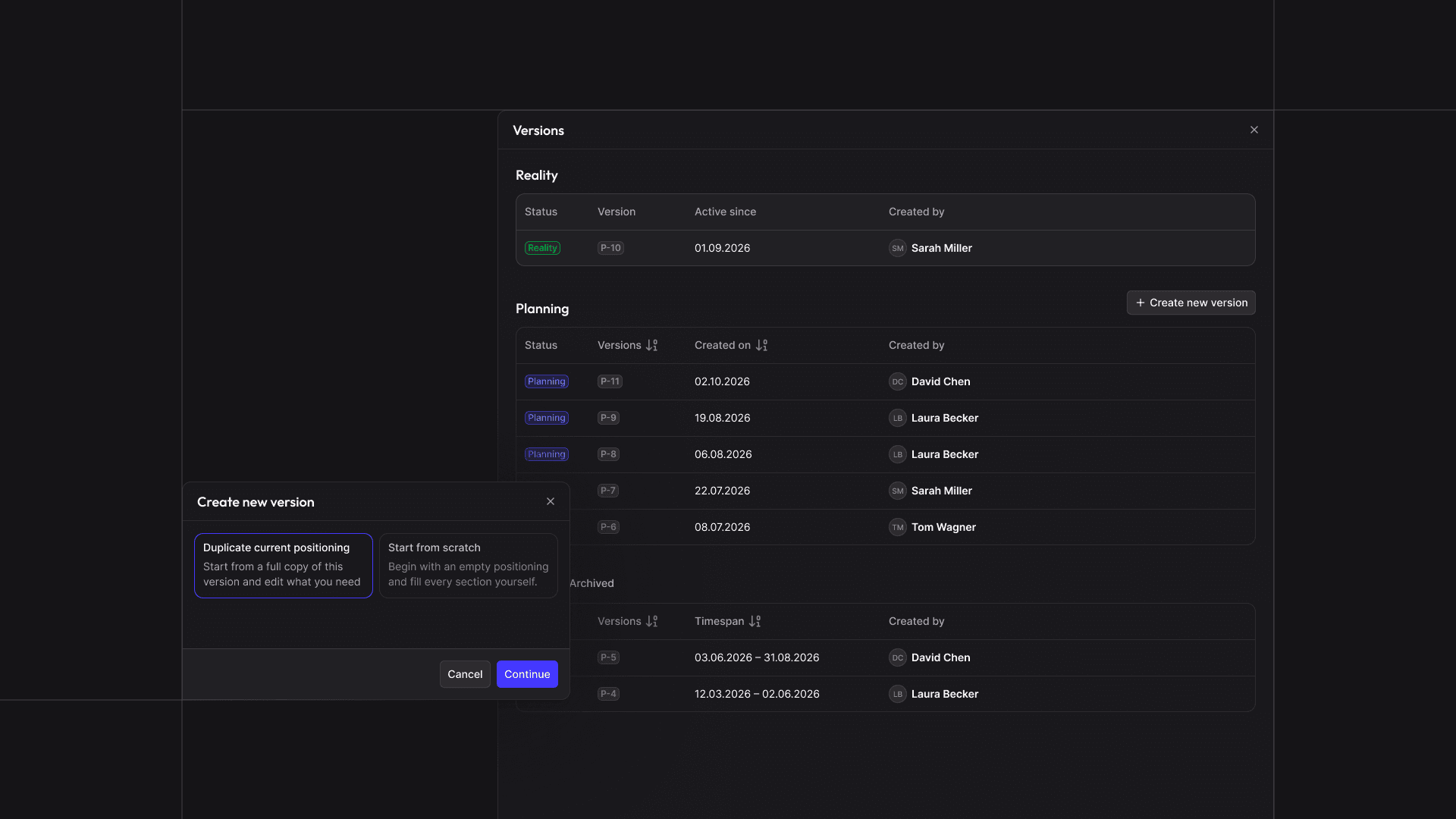This screenshot has height=819, width=1456.
Task: Click Sarah Miller avatar in P-7 row
Action: pyautogui.click(x=898, y=491)
